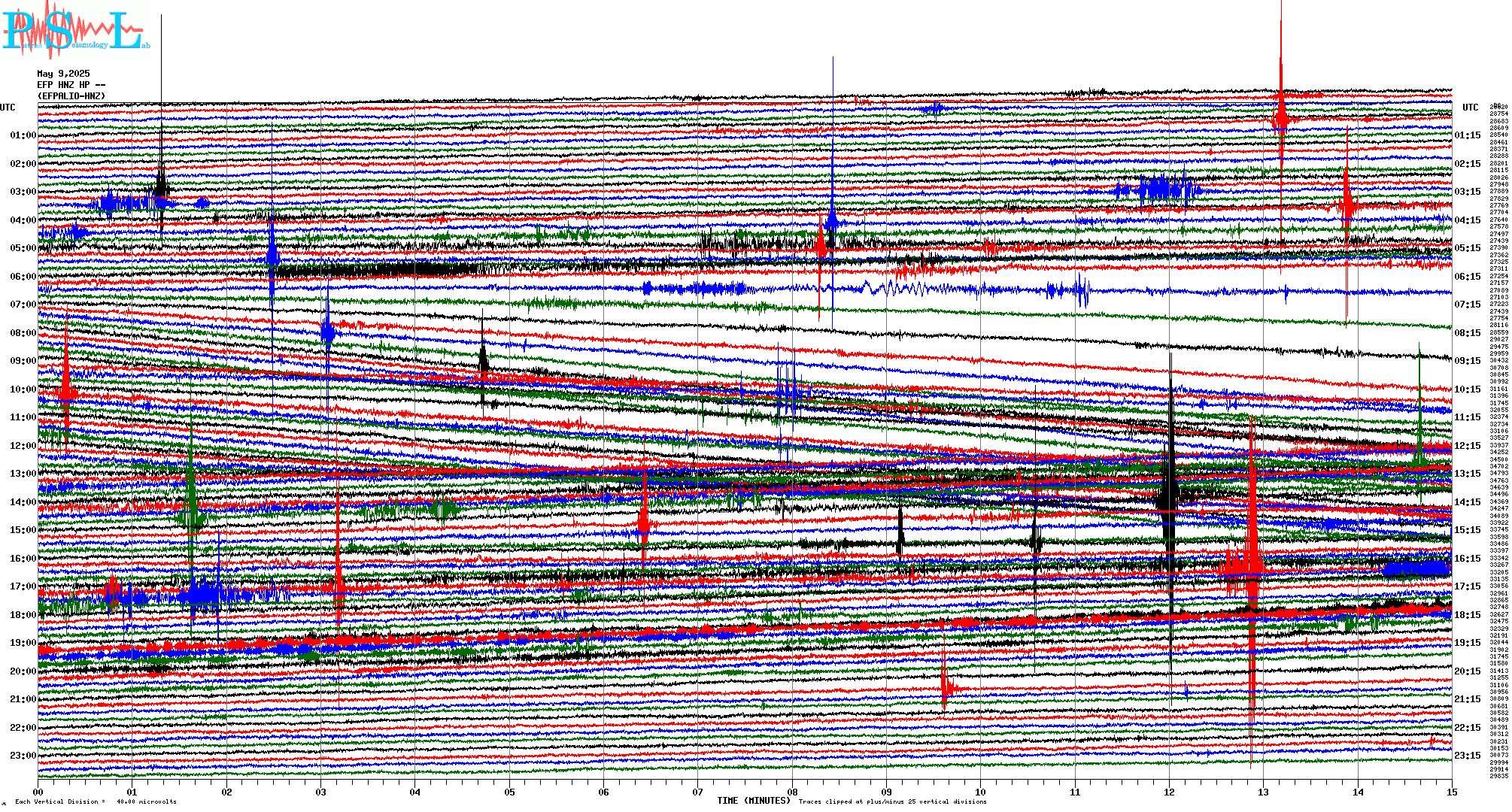Click the Each Vertical Division microvolts note
The height and width of the screenshot is (812, 1512).
[96, 801]
